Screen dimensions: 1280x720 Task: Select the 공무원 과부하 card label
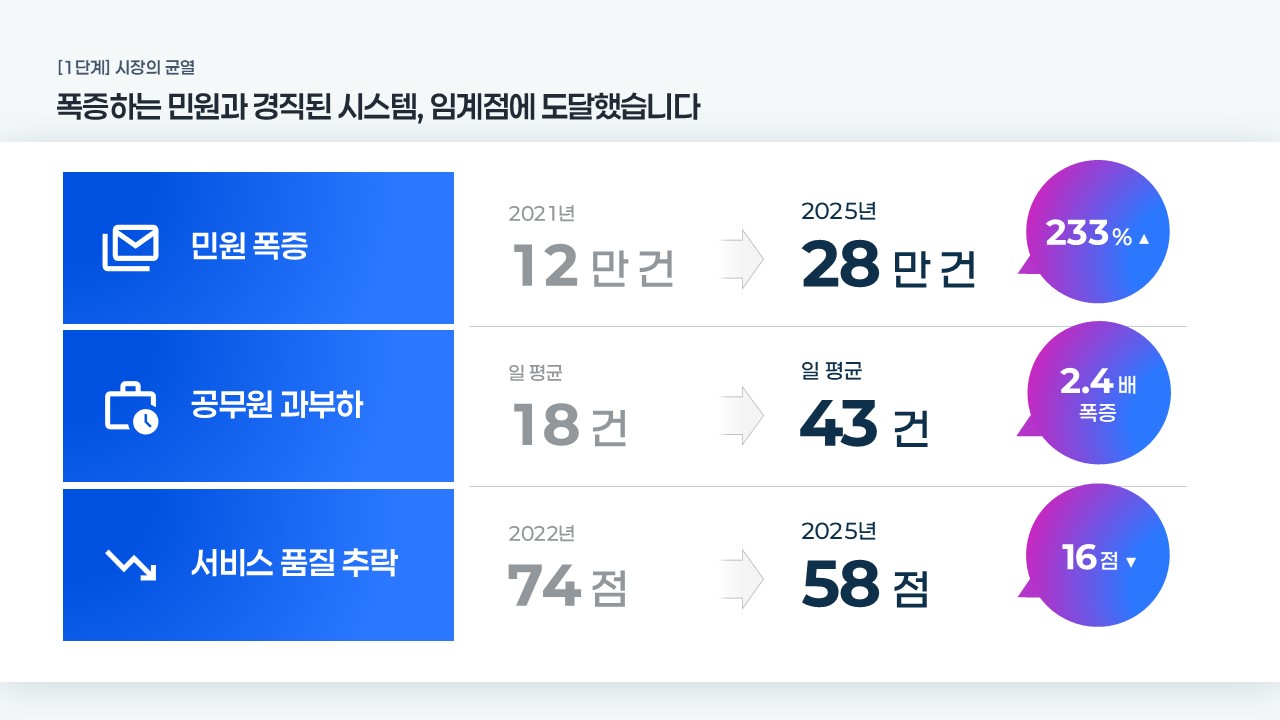pos(277,407)
